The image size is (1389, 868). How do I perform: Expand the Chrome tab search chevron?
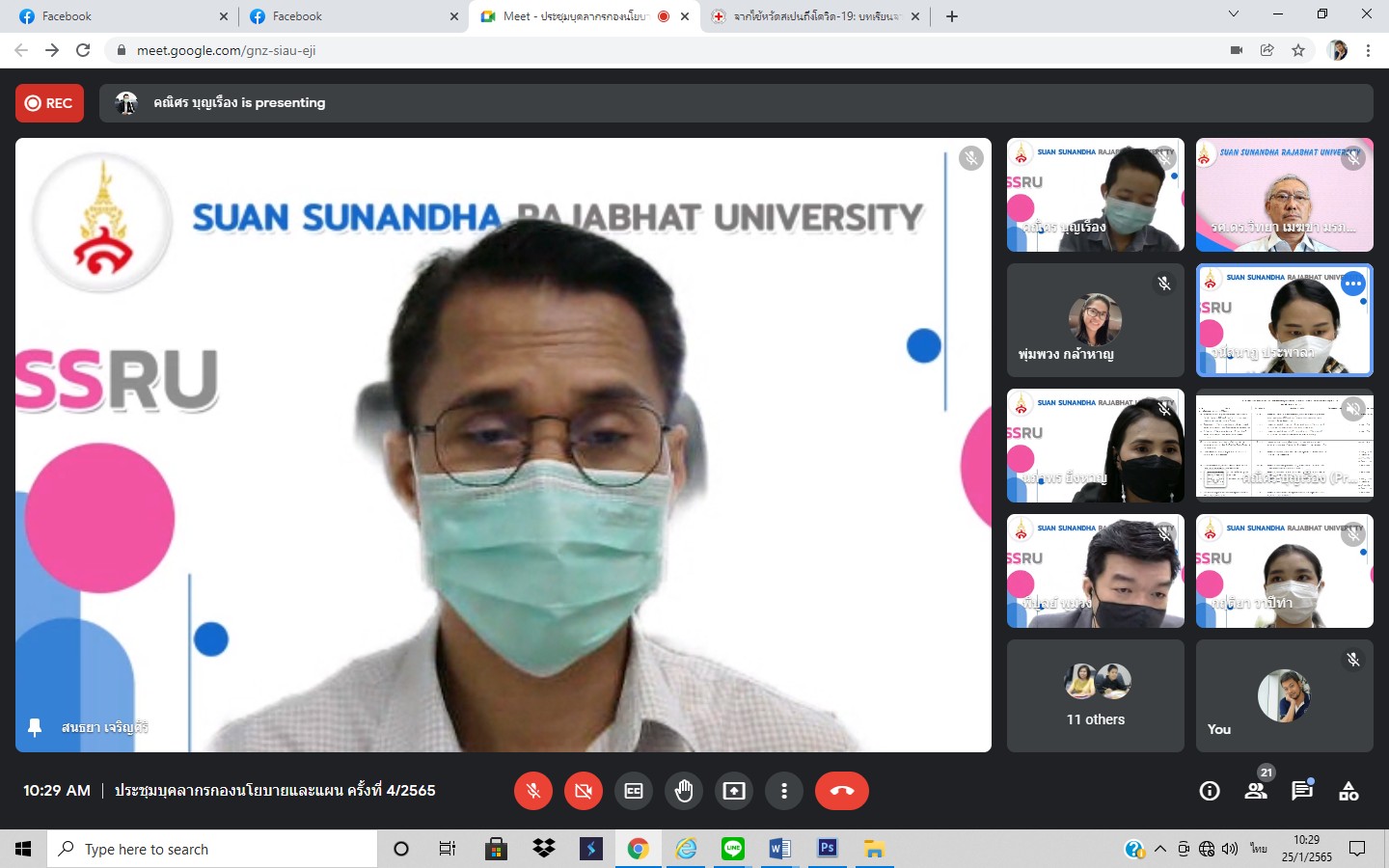point(1233,15)
